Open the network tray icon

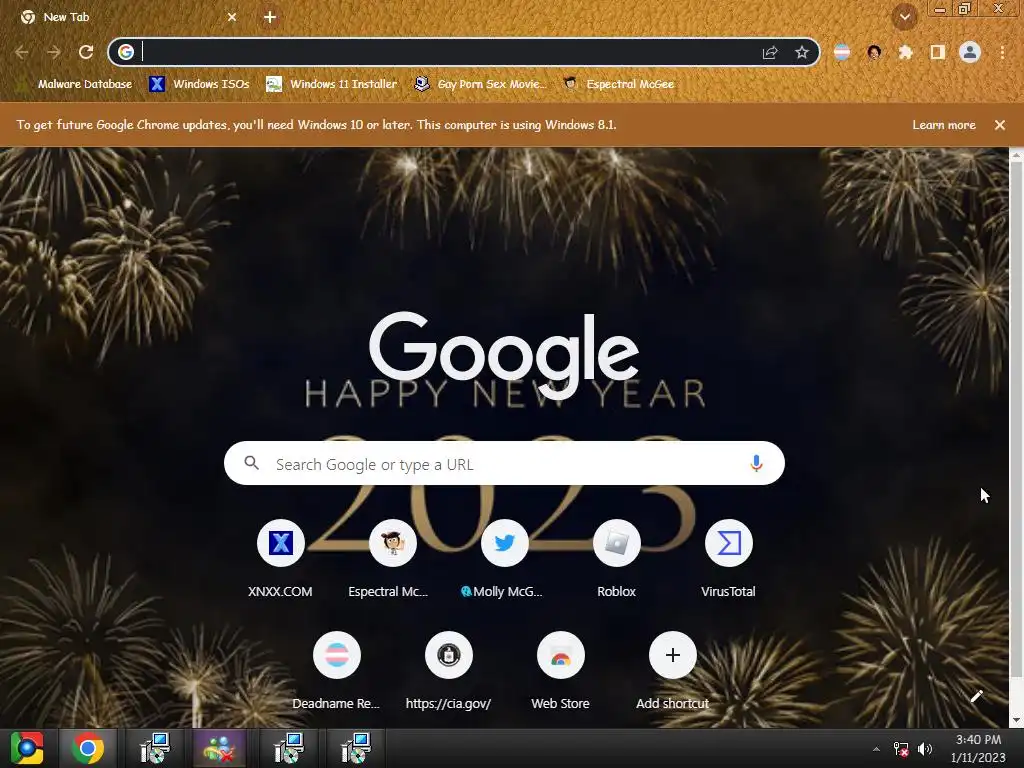point(901,749)
